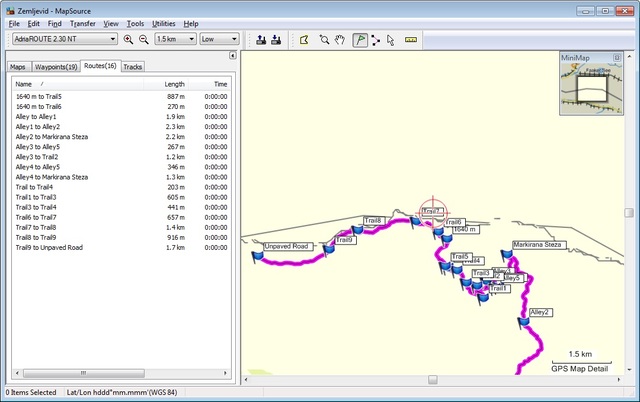Image resolution: width=640 pixels, height=402 pixels.
Task: Click the Trail8 waypoint flag on map
Action: pyautogui.click(x=358, y=230)
